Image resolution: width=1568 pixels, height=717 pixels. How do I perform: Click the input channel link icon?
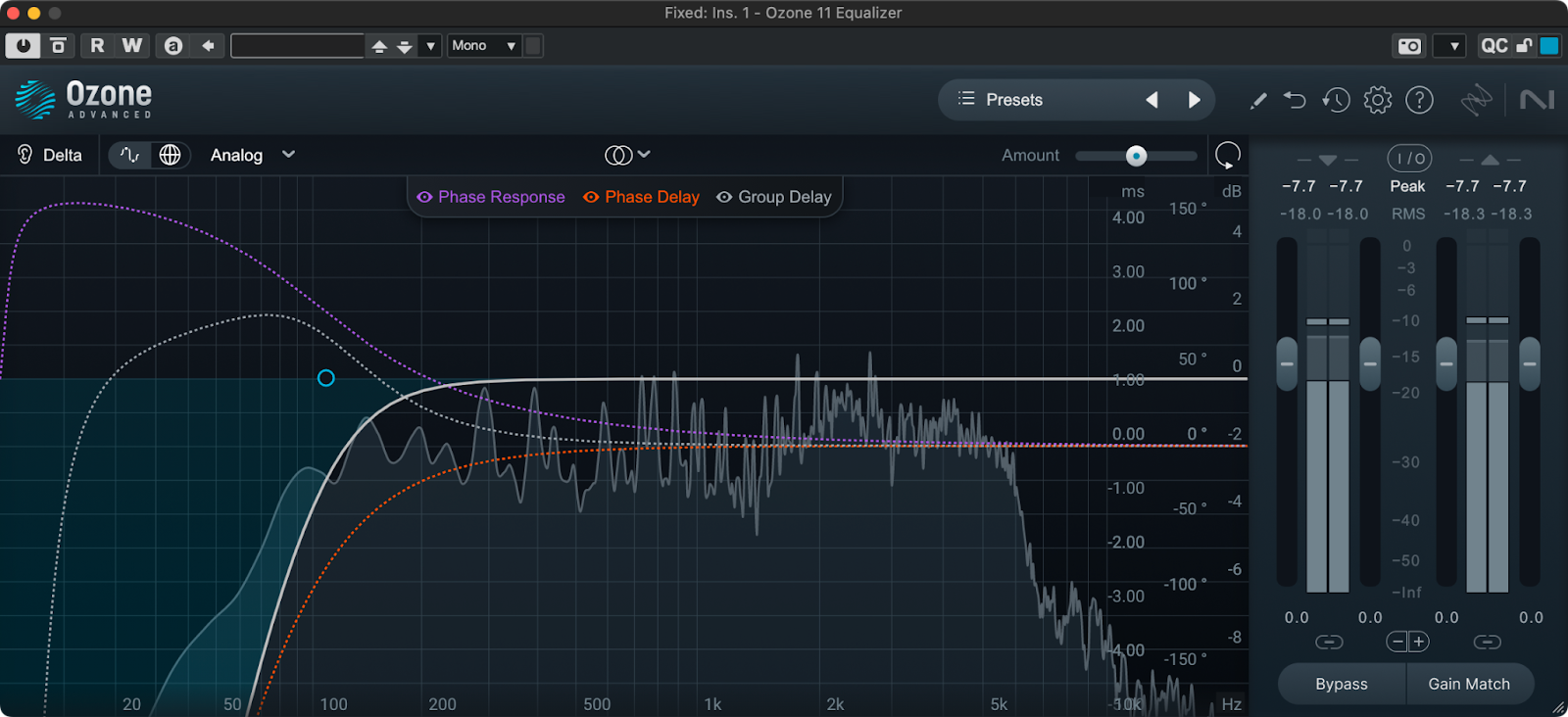1329,642
